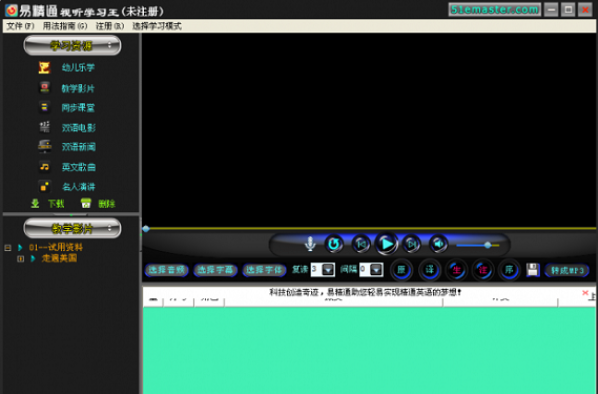598x394 pixels.
Task: Open the 文件(F) menu
Action: [x=20, y=26]
